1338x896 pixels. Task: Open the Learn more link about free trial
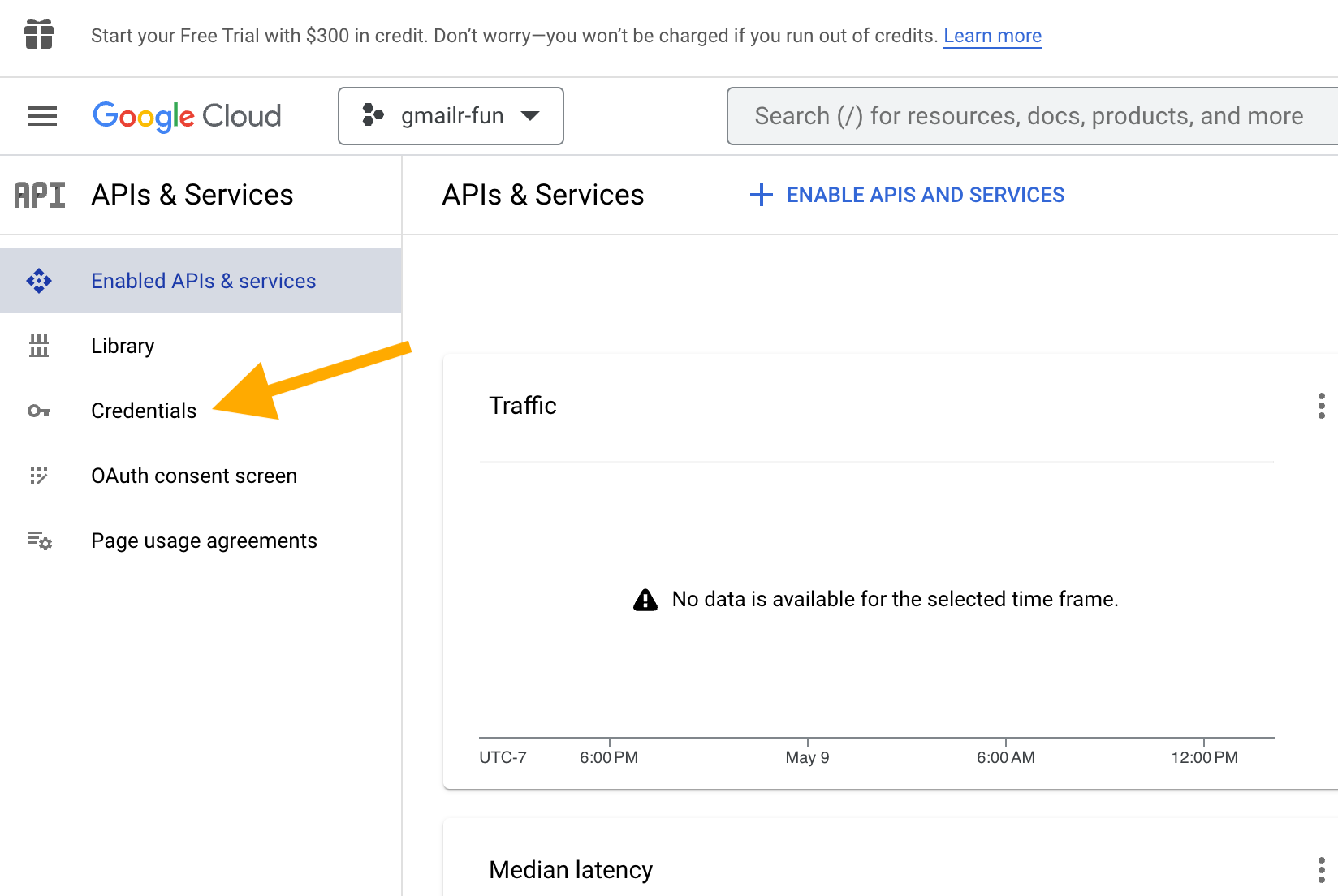tap(992, 36)
